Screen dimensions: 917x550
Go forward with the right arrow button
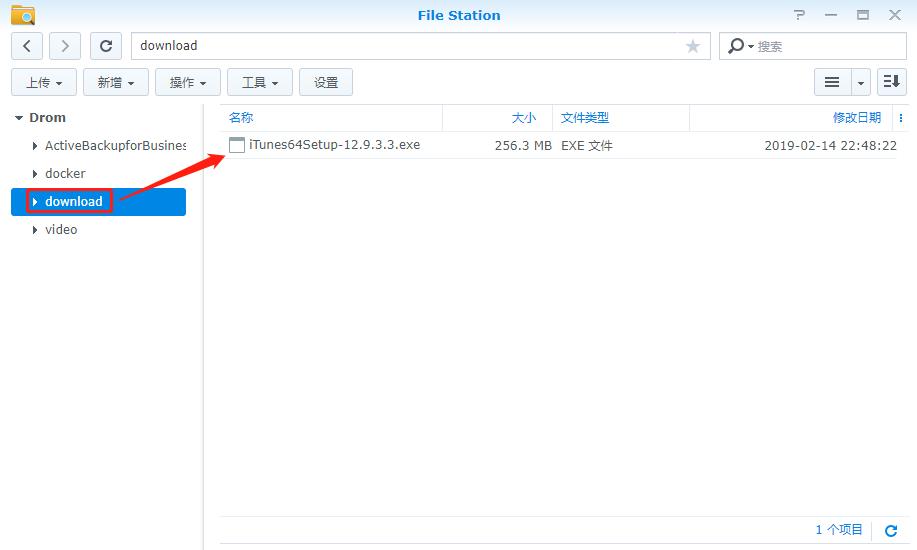point(65,46)
